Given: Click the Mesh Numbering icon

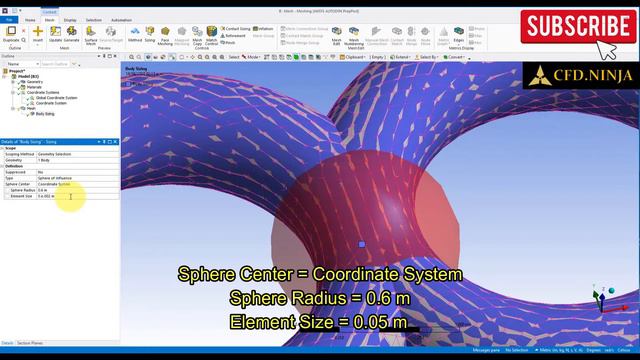Looking at the screenshot, I should 354,31.
